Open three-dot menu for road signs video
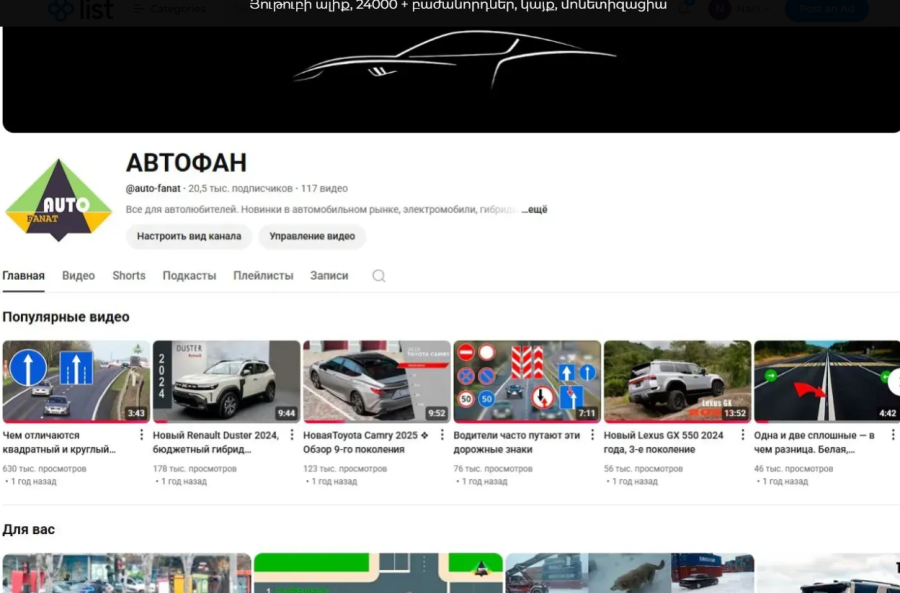This screenshot has height=593, width=900. pyautogui.click(x=593, y=435)
